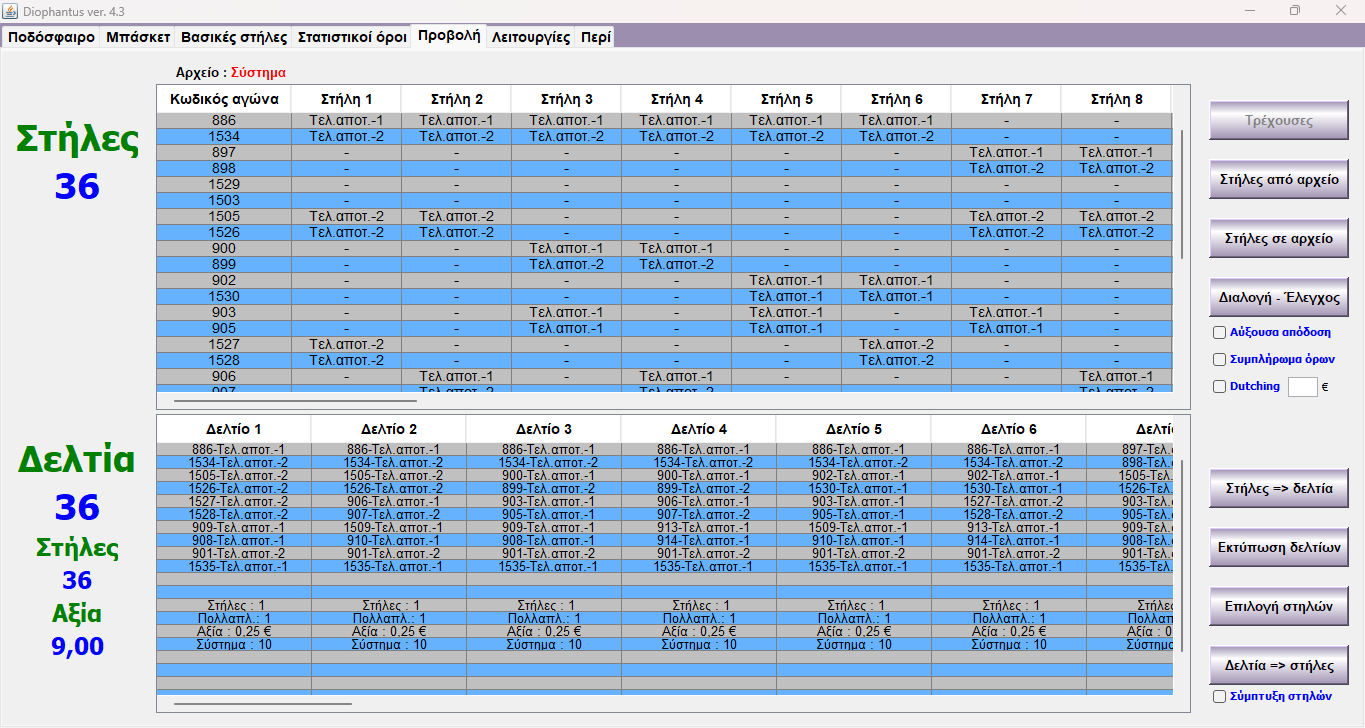Enable Αύξουσα απόδοση checkbox

click(1219, 333)
